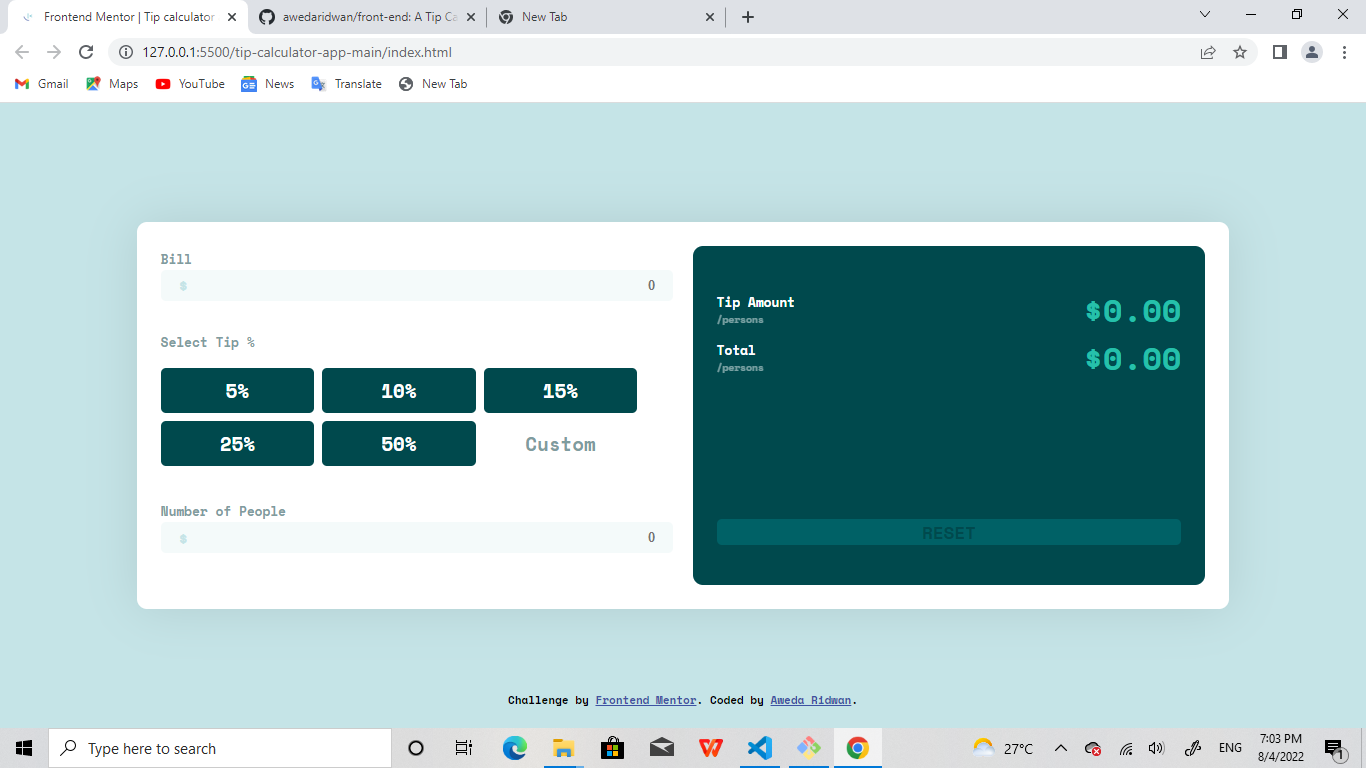Focus the Bill amount input field
This screenshot has height=768, width=1366.
point(417,285)
